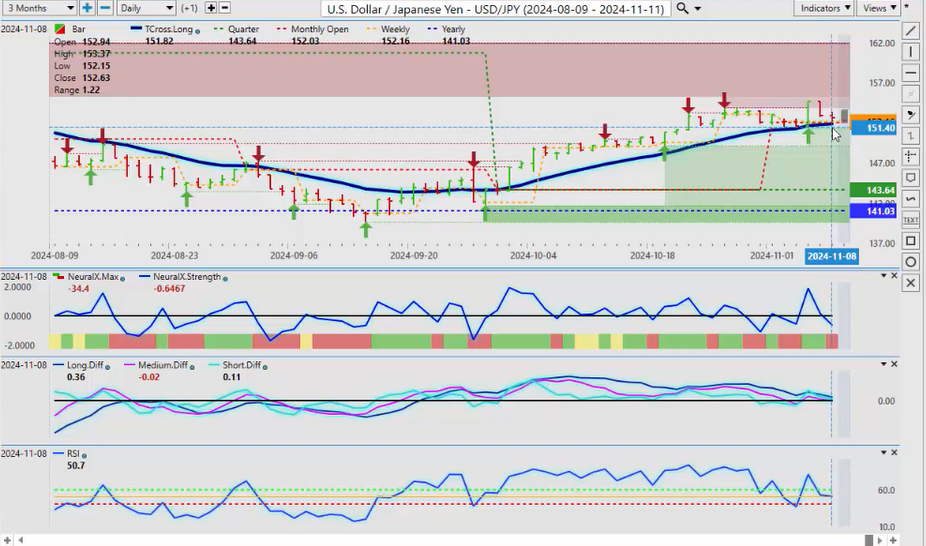Select the vertical line drawing tool
926x546 pixels.
[911, 52]
